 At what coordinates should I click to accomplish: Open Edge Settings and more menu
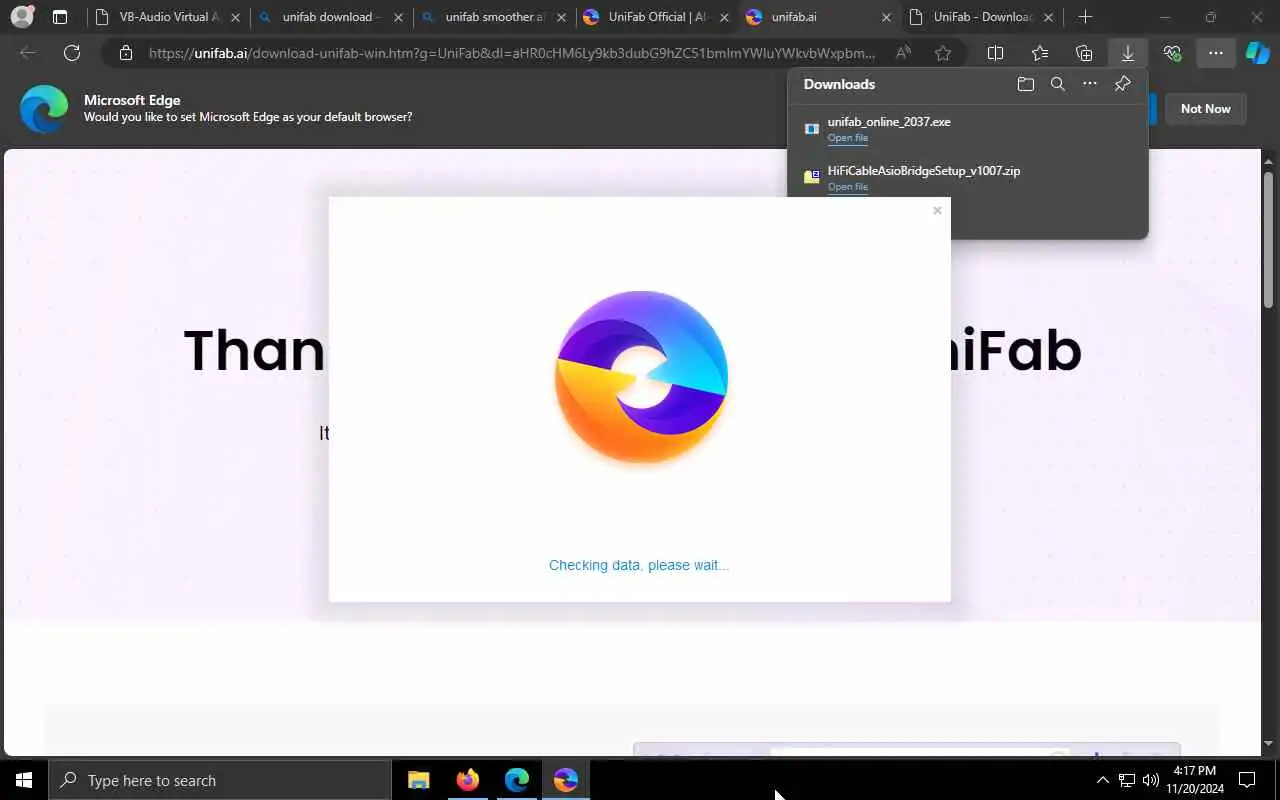tap(1215, 54)
